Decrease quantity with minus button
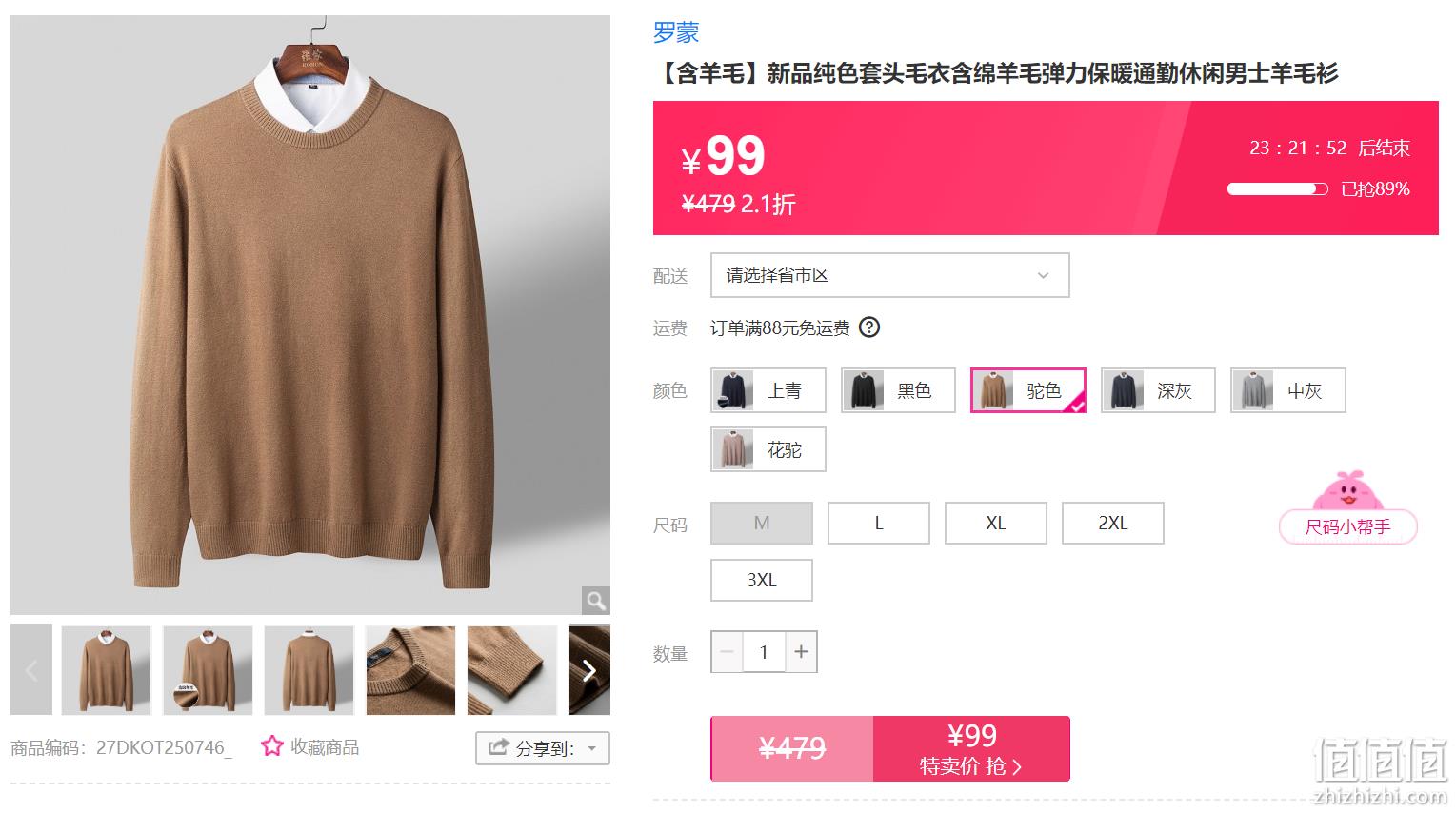 tap(727, 652)
